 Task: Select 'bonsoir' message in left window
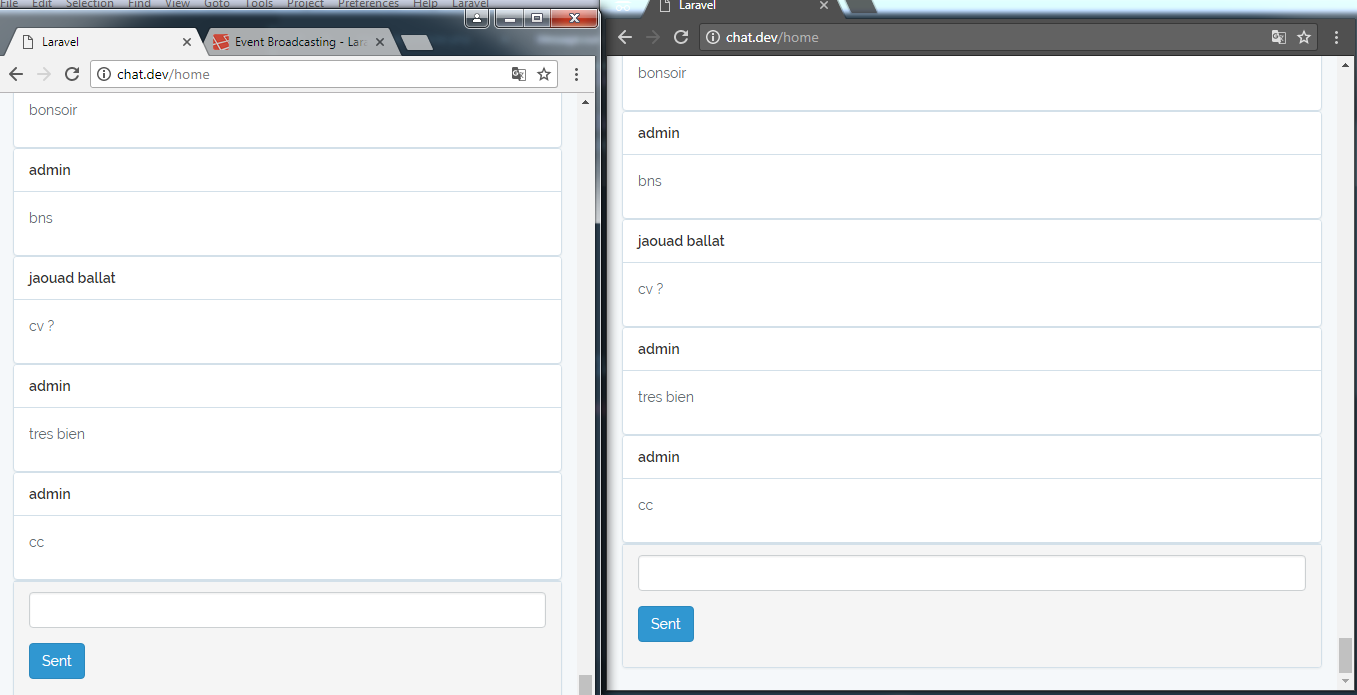(53, 110)
